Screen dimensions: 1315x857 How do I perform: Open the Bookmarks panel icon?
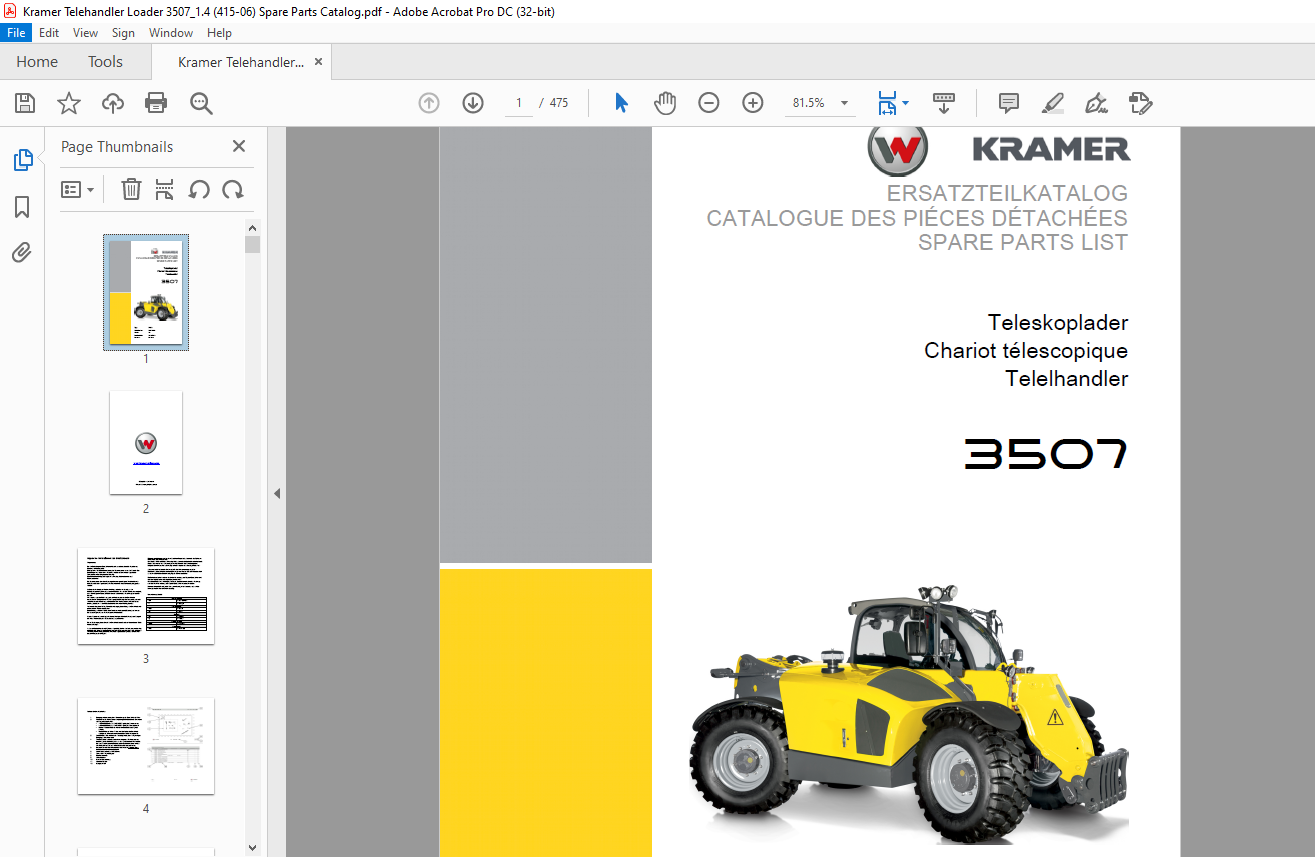point(22,207)
